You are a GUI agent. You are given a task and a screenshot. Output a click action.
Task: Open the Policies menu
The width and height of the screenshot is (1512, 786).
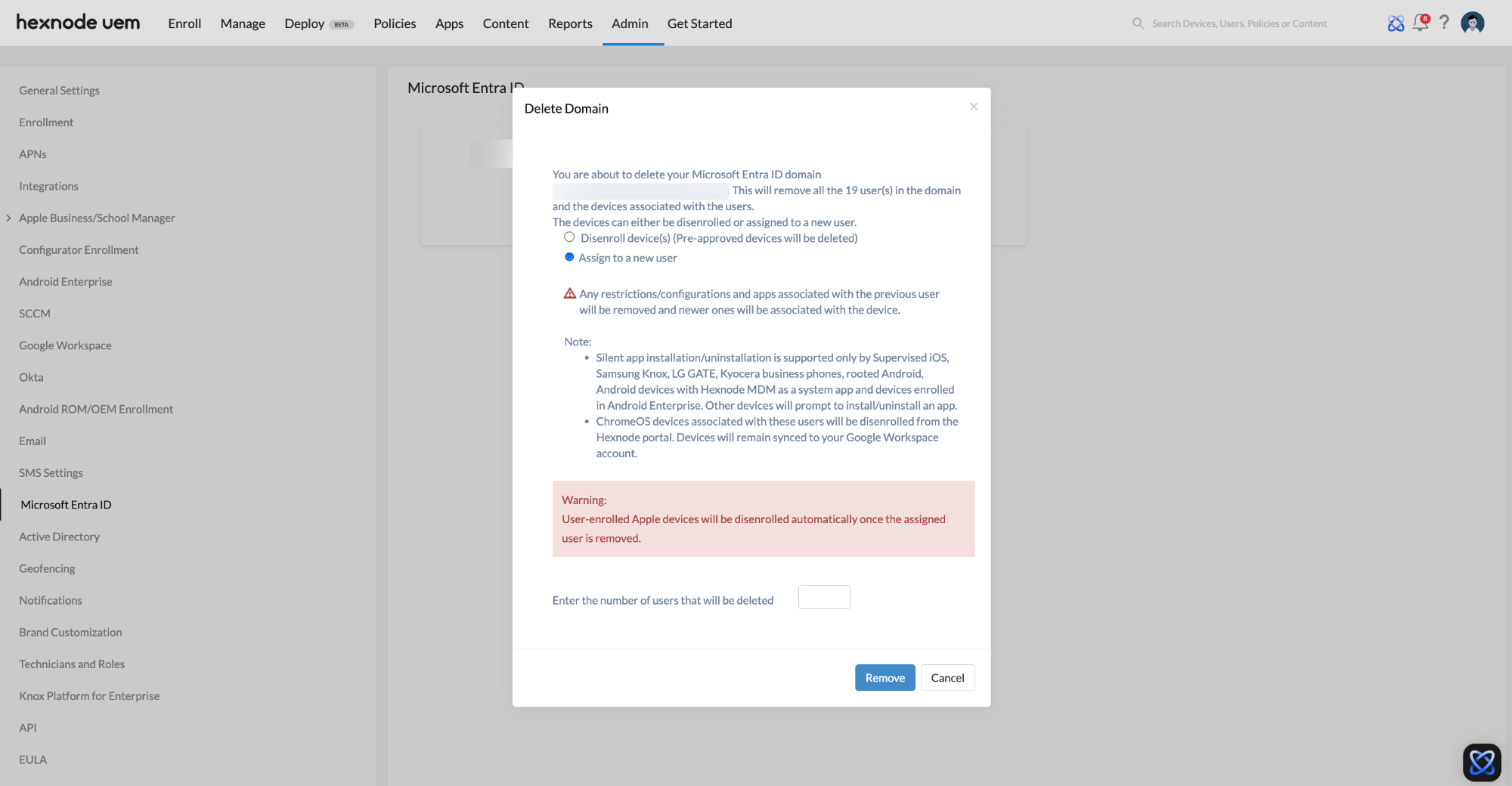(x=395, y=23)
